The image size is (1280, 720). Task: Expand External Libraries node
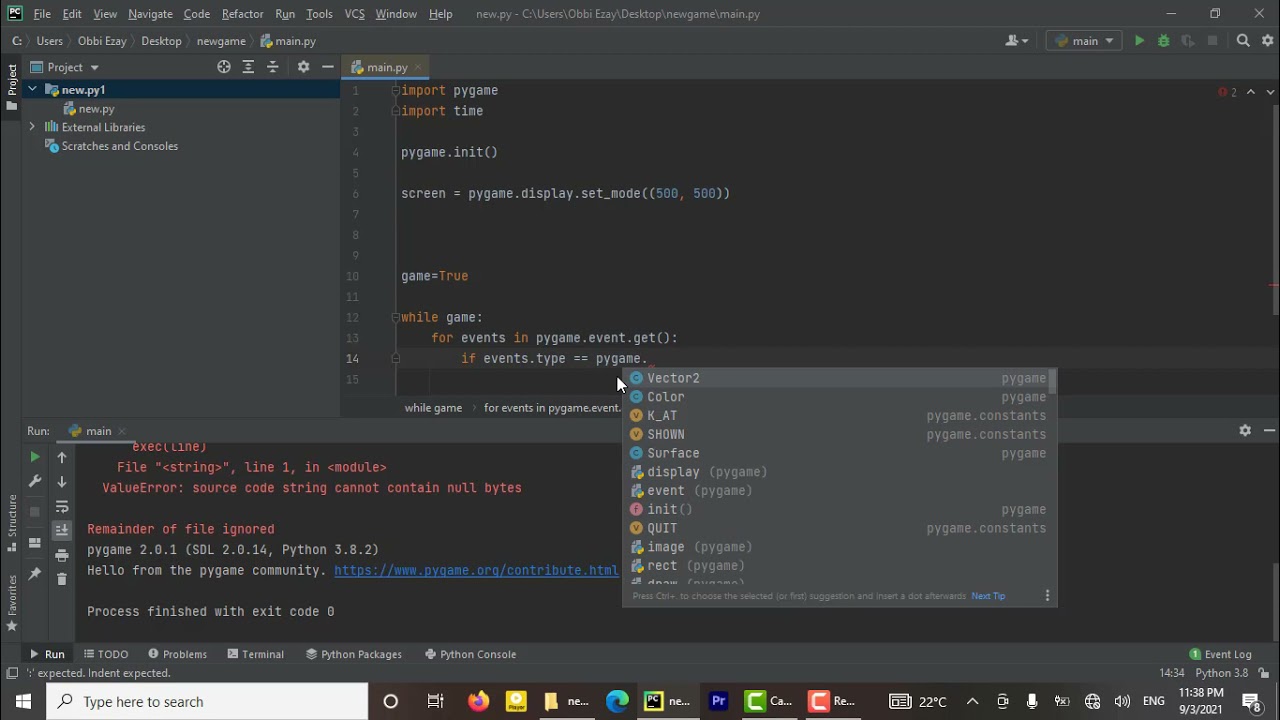click(32, 127)
